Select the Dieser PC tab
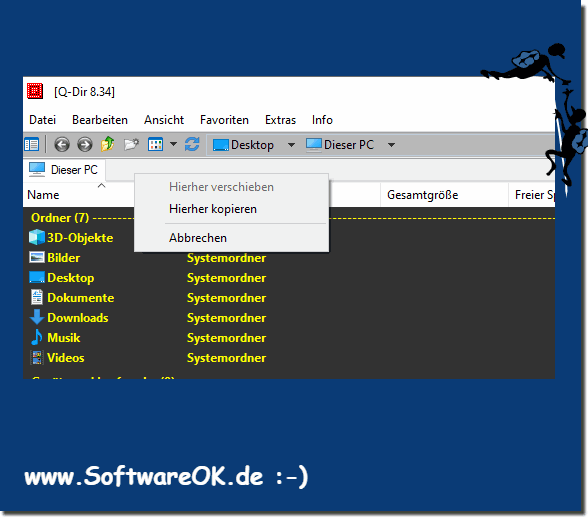The width and height of the screenshot is (588, 518). click(64, 170)
